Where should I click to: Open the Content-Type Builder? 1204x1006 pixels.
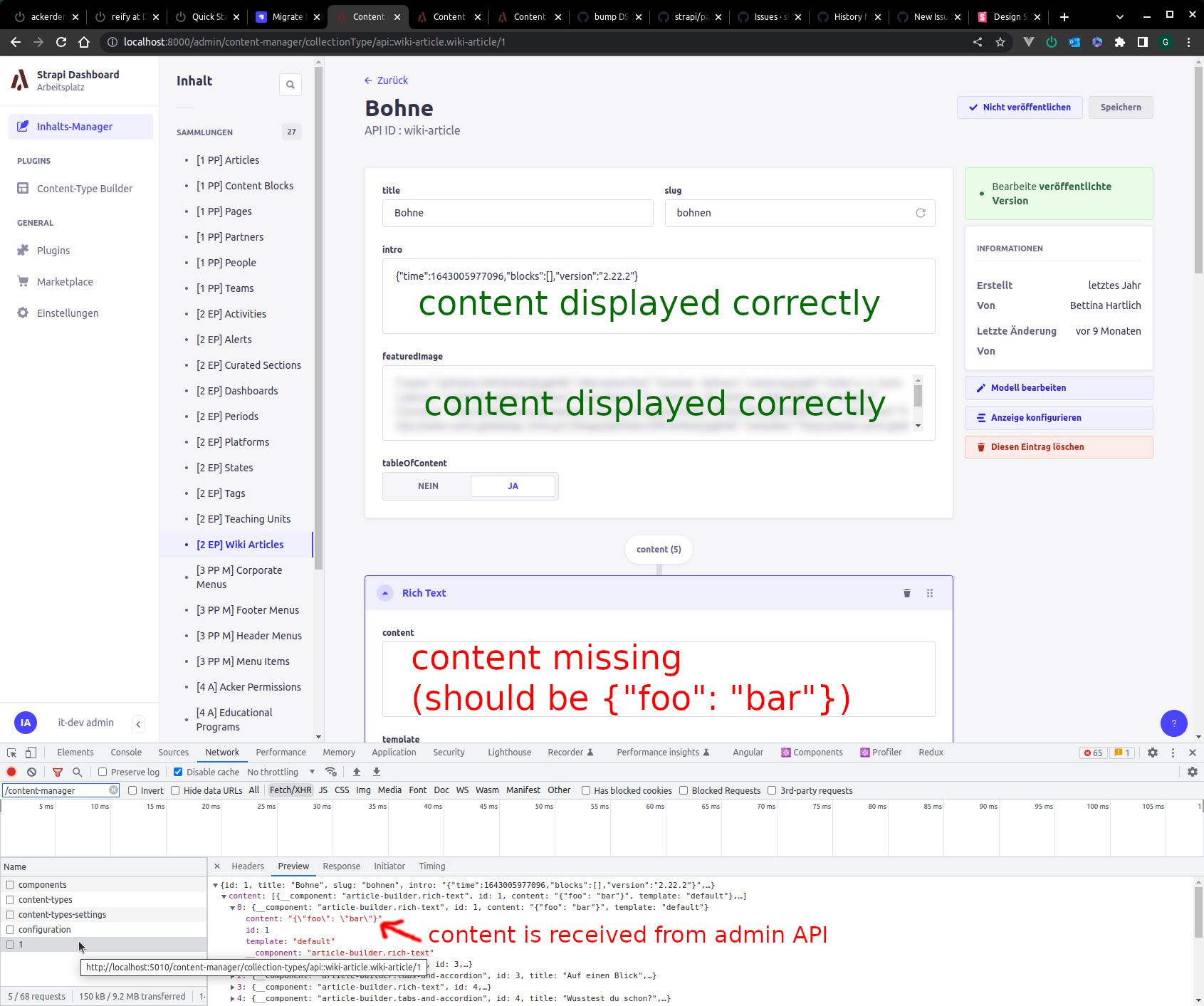(x=83, y=188)
